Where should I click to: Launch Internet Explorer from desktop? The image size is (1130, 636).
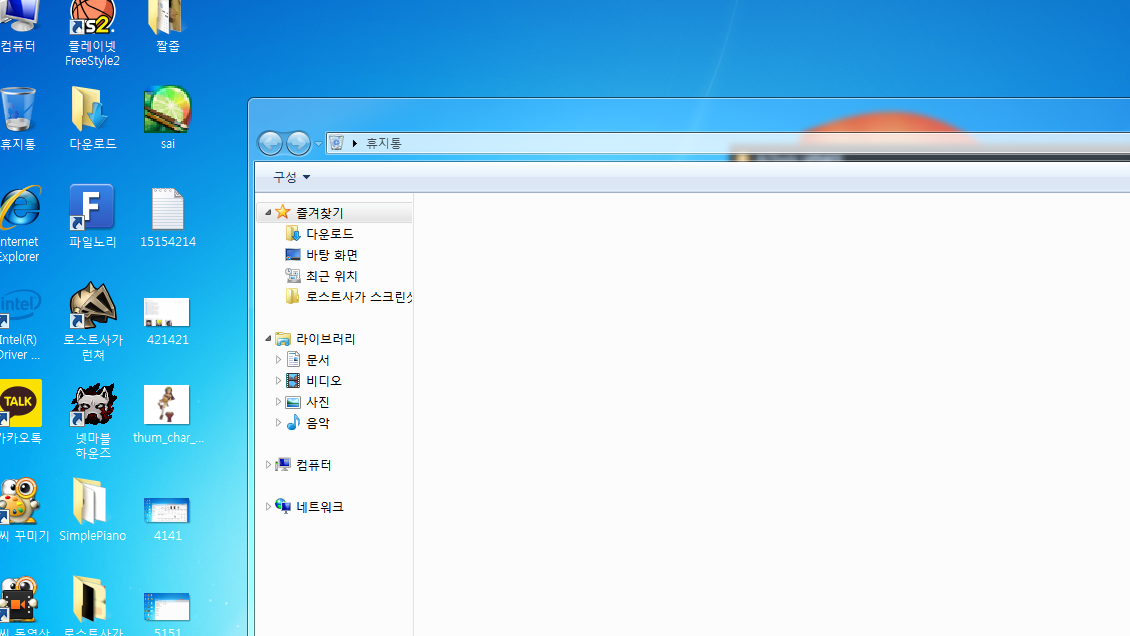coord(19,224)
